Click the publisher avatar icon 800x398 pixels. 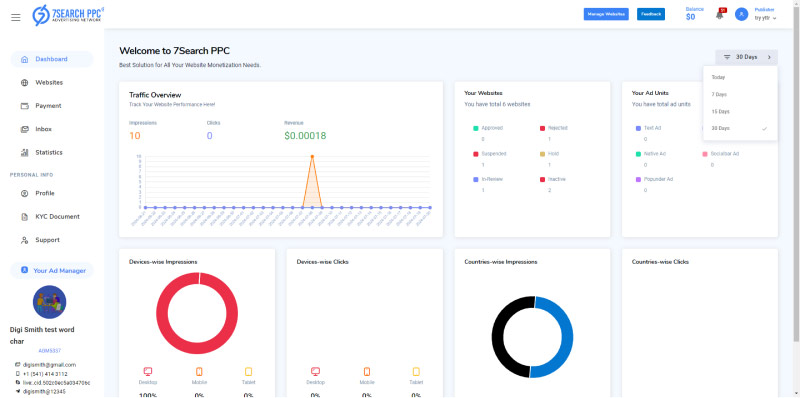pyautogui.click(x=741, y=15)
